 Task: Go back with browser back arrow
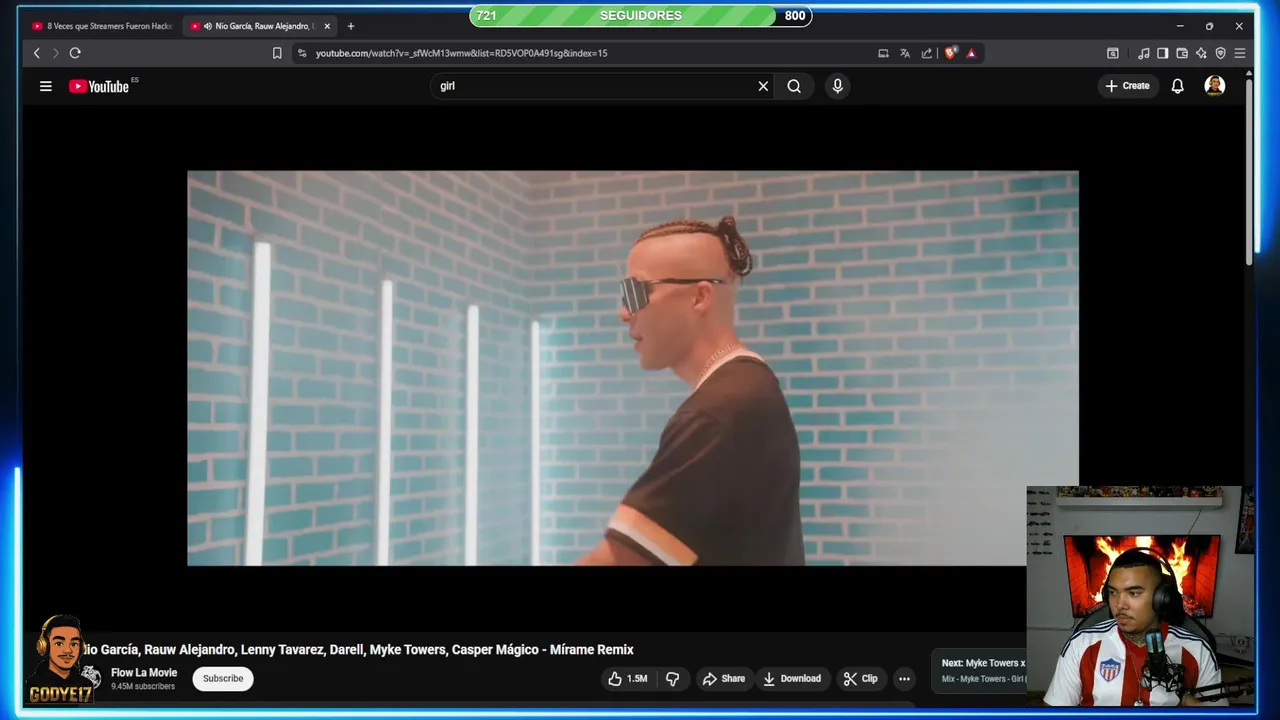[37, 53]
